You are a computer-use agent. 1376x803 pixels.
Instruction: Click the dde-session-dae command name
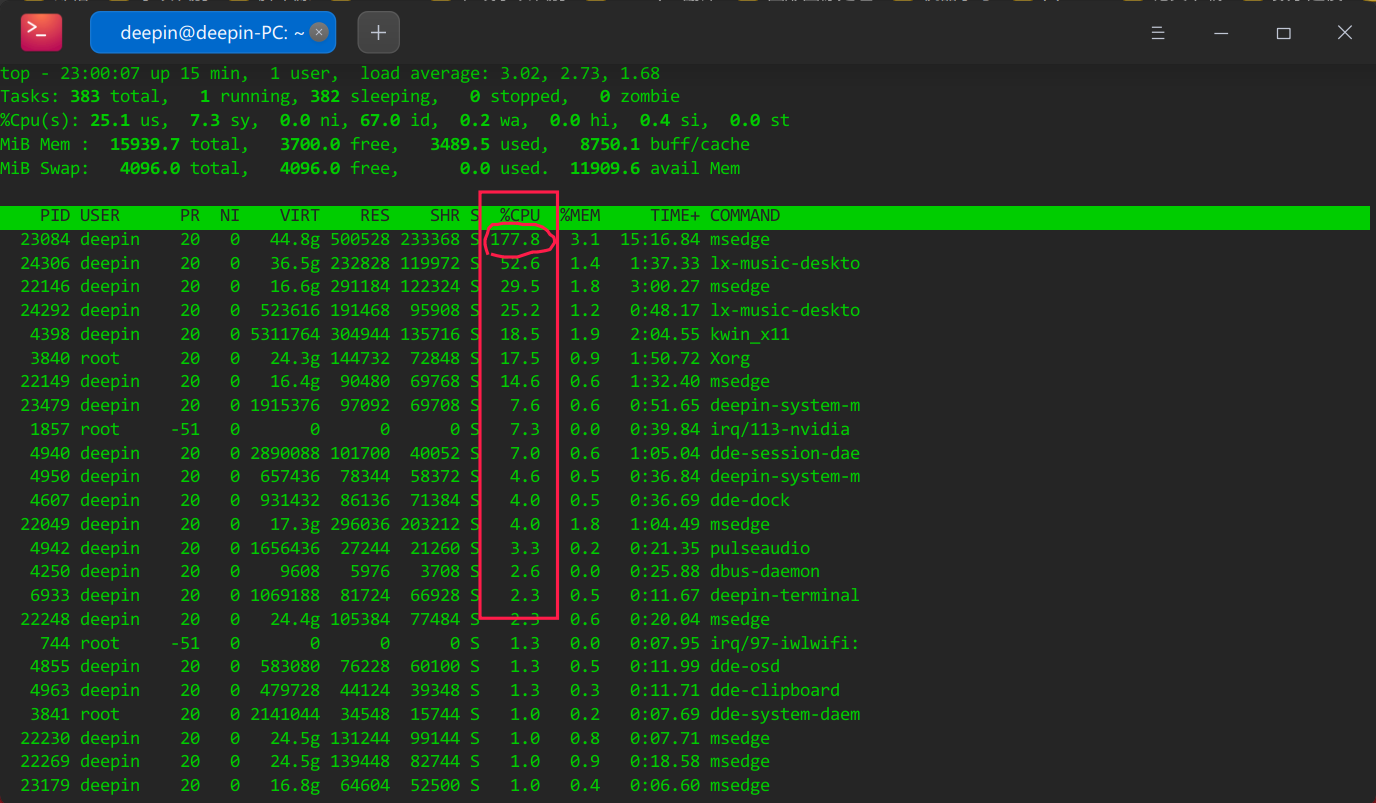click(785, 454)
